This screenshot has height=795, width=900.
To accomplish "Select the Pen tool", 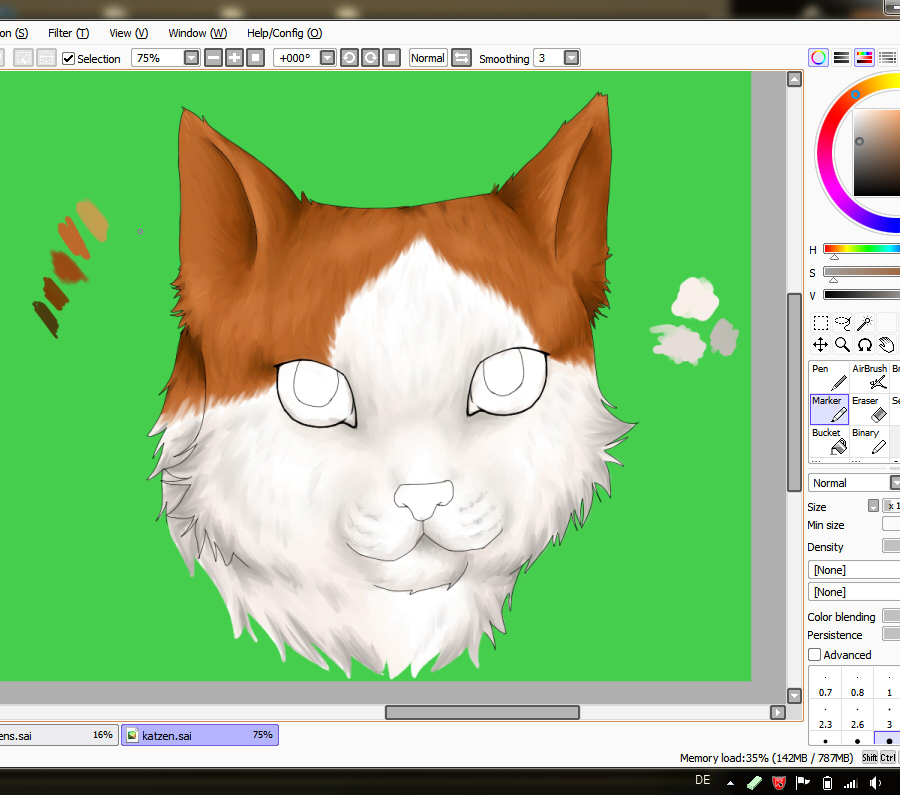I will (x=828, y=377).
